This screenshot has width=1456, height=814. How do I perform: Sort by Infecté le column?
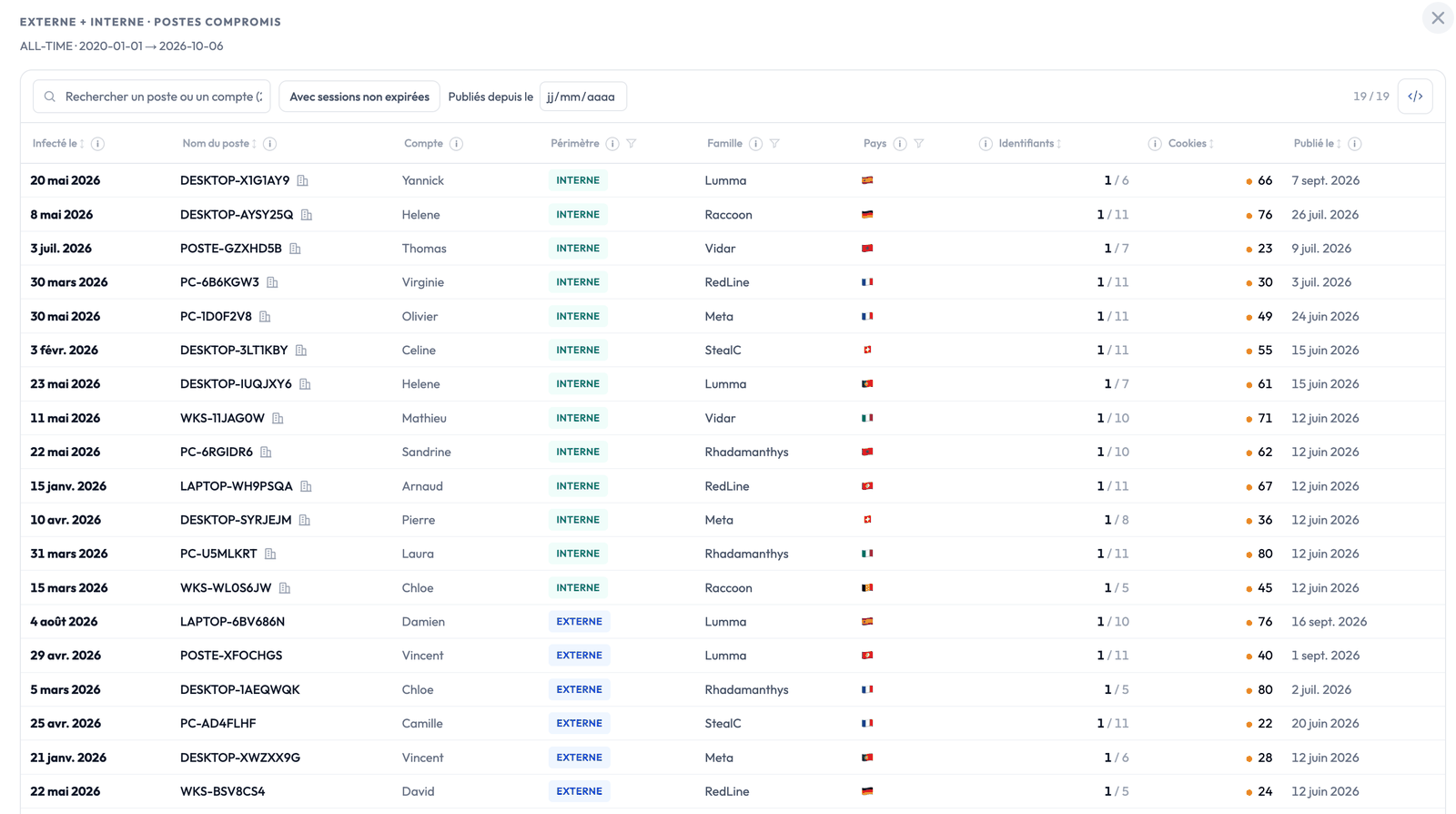pyautogui.click(x=58, y=144)
